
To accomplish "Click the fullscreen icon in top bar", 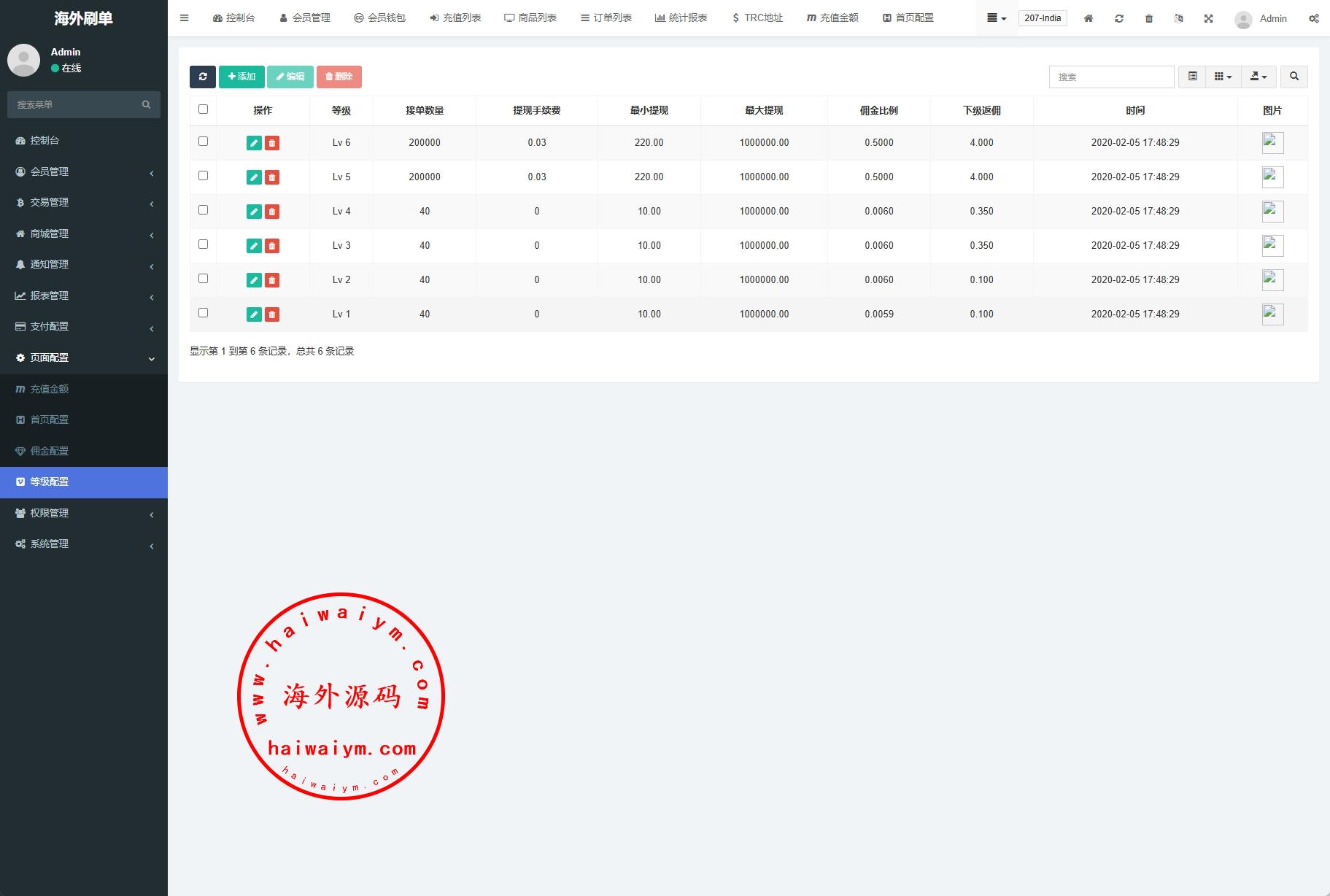I will tap(1208, 18).
